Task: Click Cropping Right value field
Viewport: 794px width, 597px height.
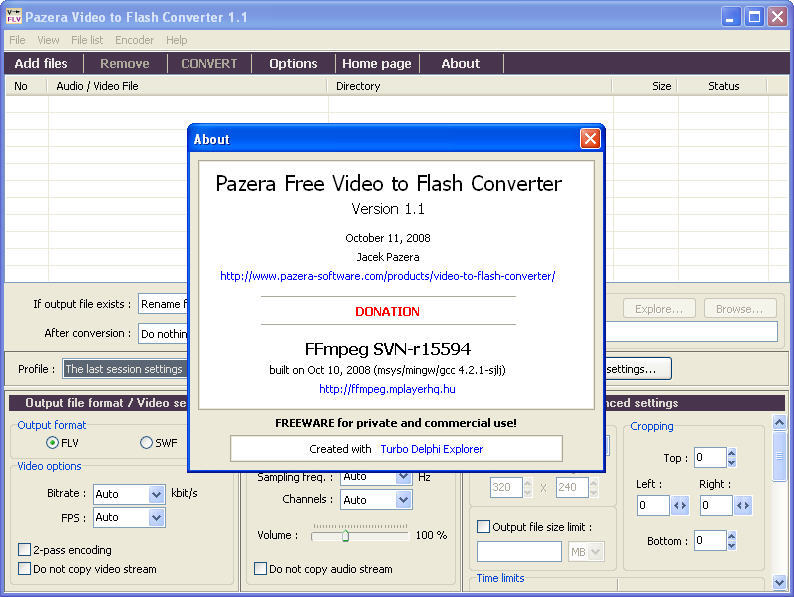Action: coord(716,505)
